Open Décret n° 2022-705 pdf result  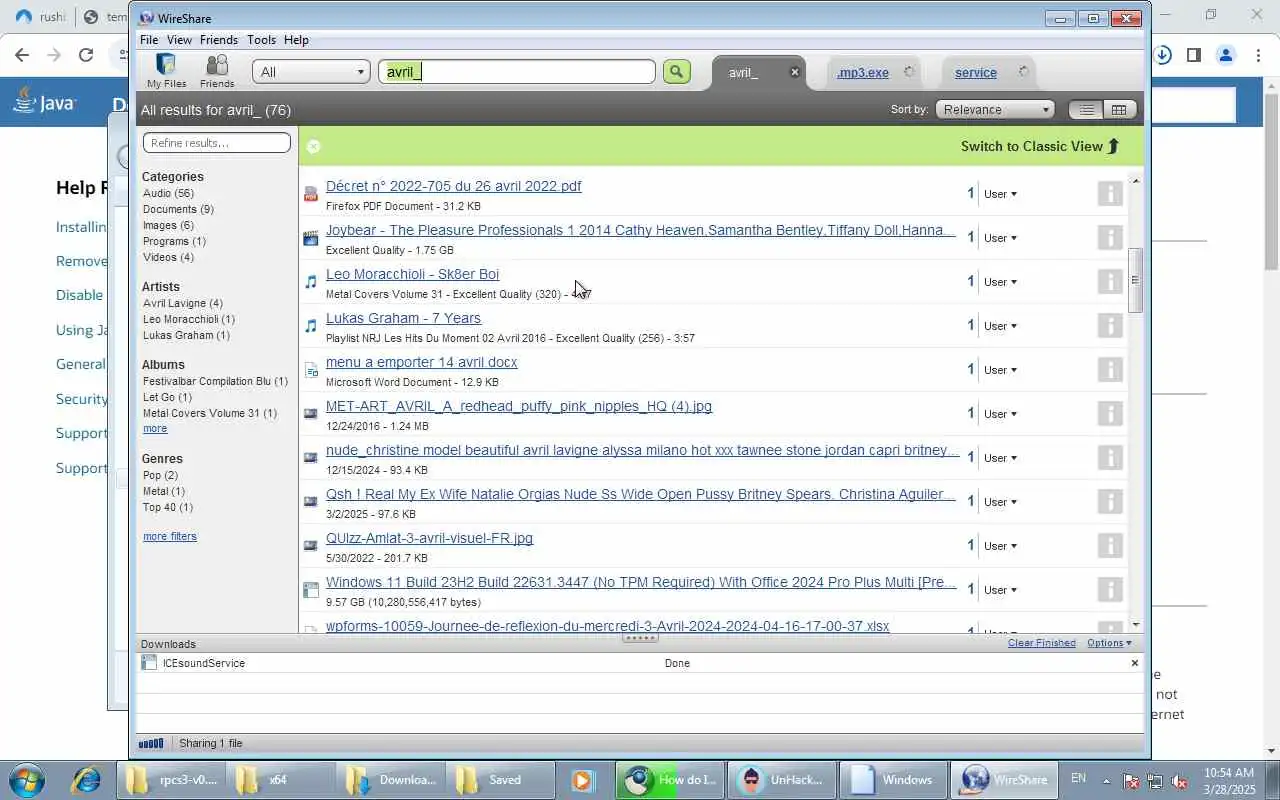coord(453,186)
